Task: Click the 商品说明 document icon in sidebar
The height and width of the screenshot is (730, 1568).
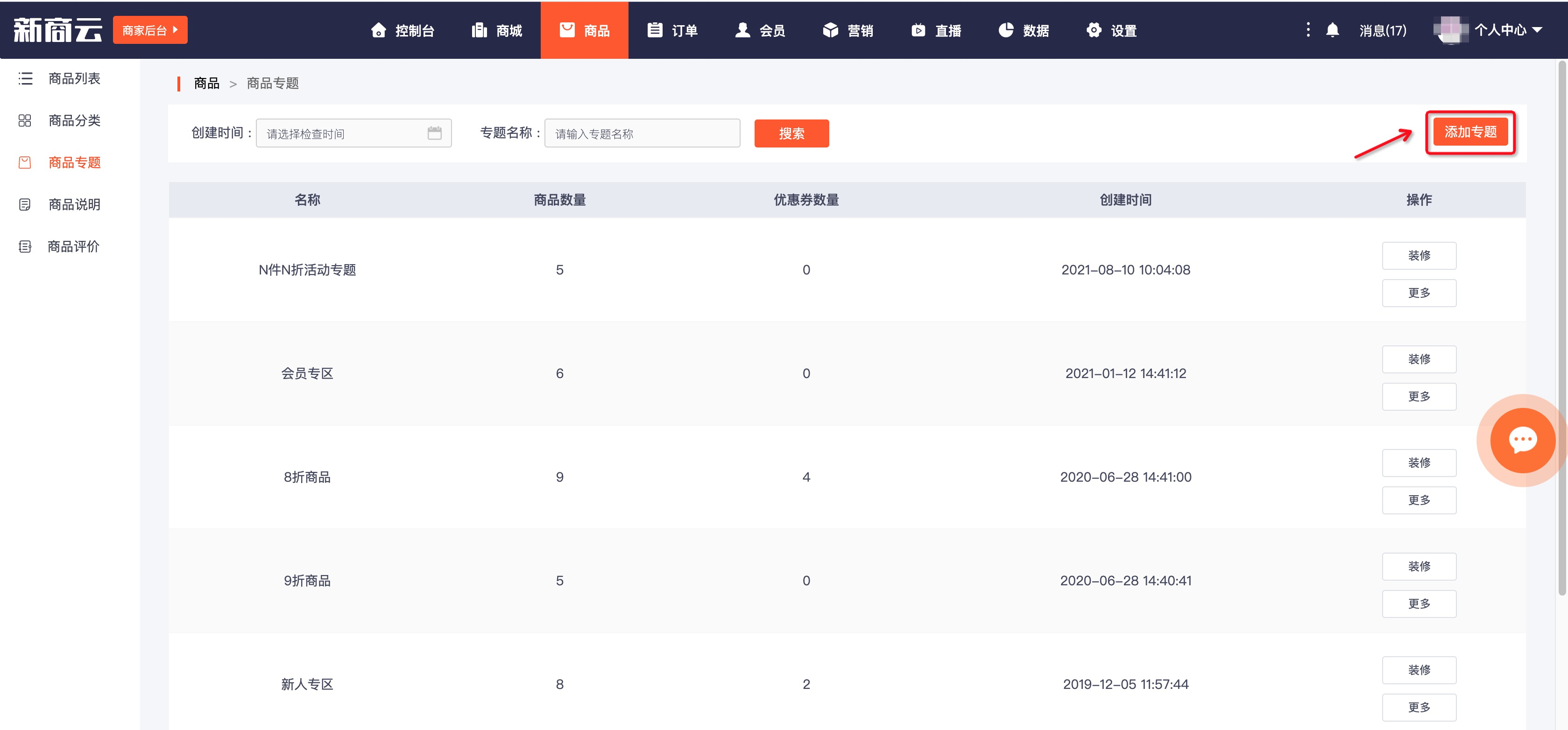Action: [25, 204]
